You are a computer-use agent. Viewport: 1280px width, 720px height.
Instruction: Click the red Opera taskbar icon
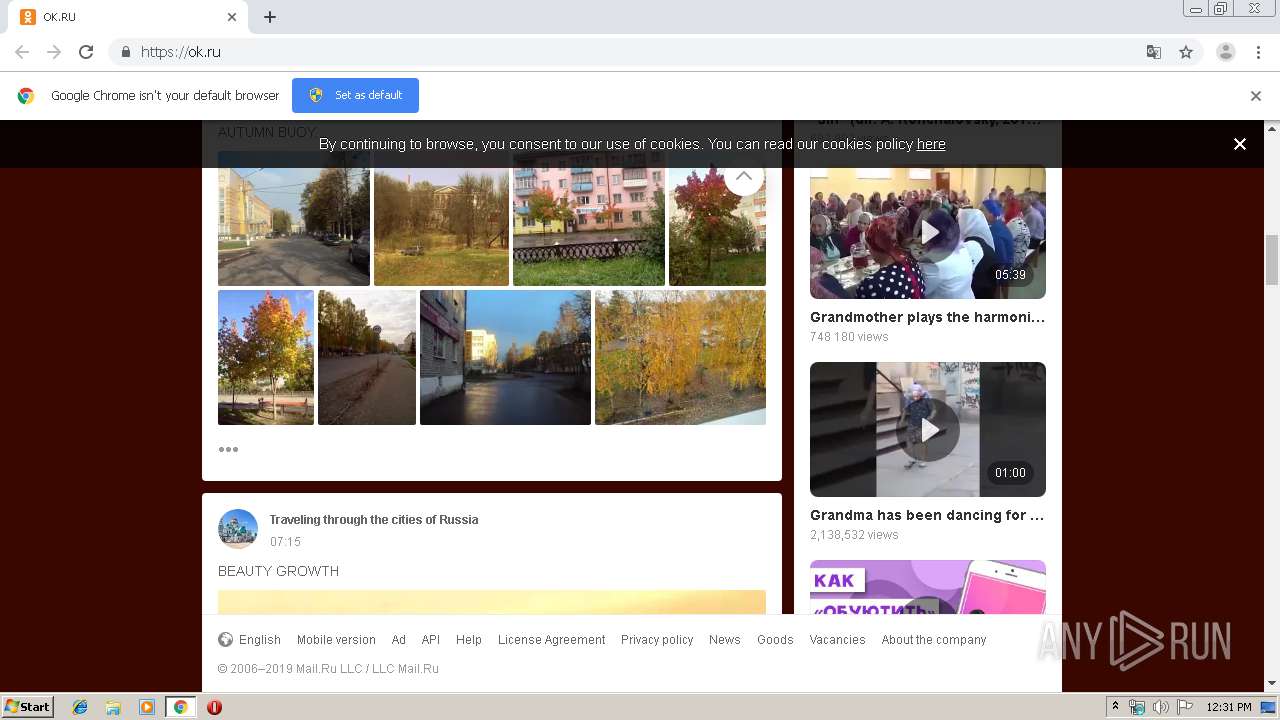[x=214, y=707]
